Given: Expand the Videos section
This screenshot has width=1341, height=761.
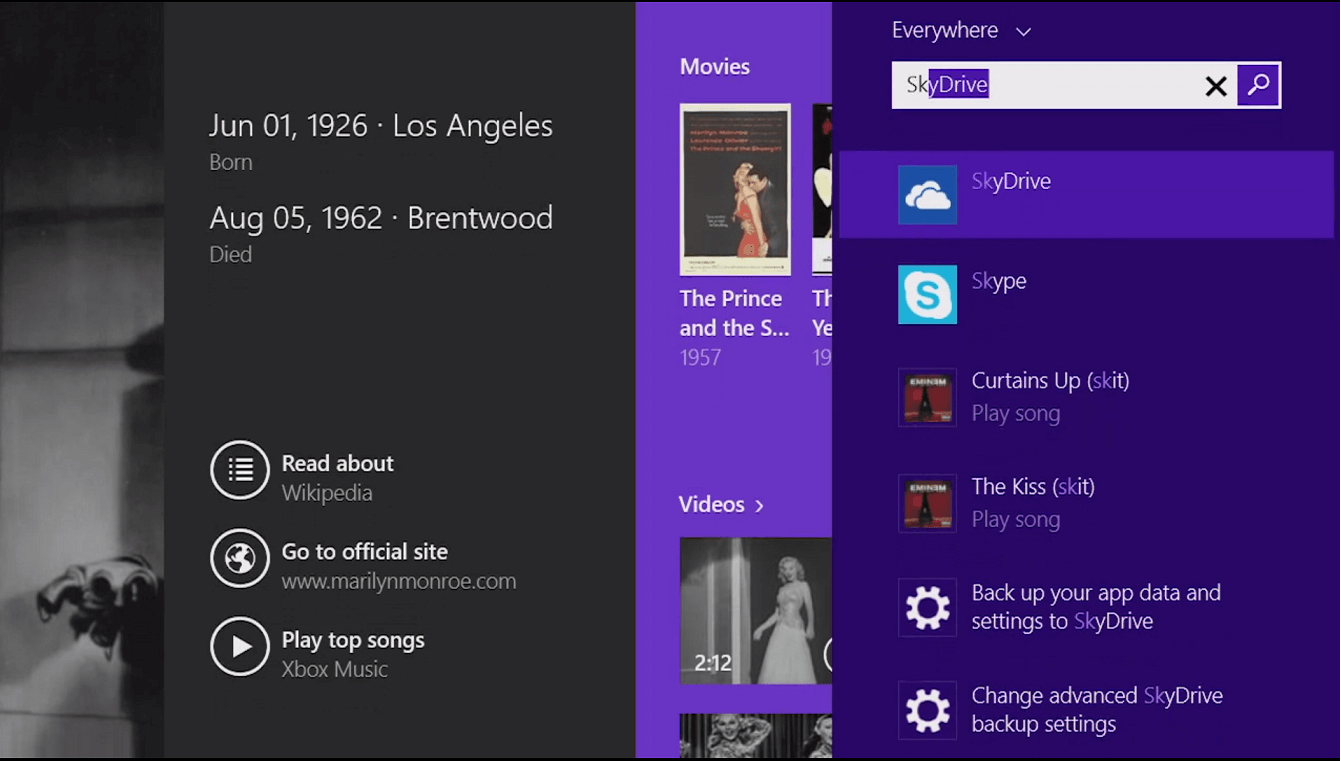Looking at the screenshot, I should point(722,505).
